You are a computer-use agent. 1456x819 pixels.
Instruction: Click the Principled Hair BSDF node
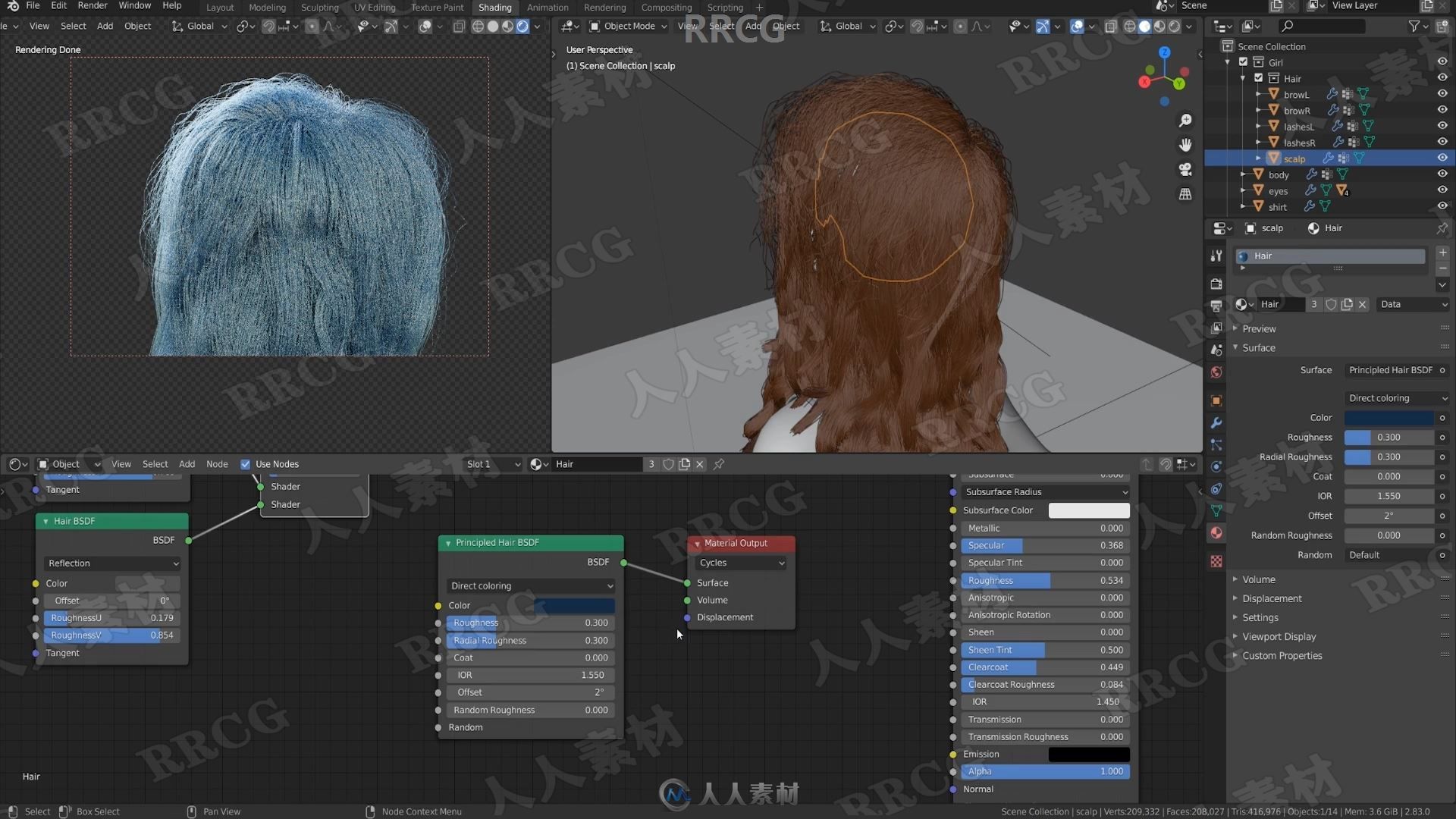coord(531,542)
